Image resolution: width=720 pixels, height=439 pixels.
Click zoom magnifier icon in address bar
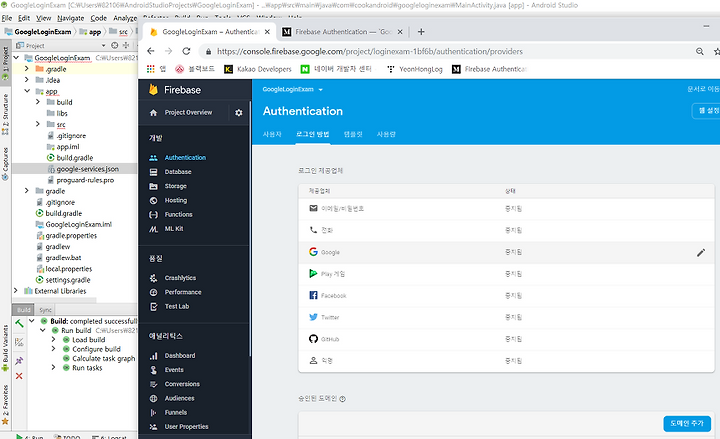[699, 51]
